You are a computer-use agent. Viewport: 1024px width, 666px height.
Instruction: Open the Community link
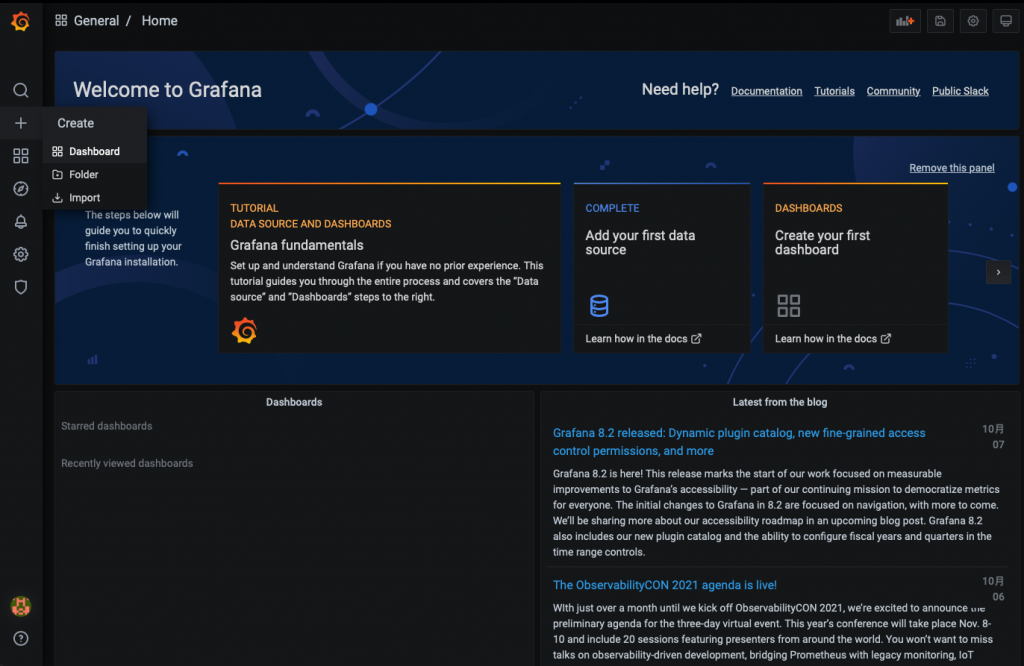pyautogui.click(x=893, y=91)
